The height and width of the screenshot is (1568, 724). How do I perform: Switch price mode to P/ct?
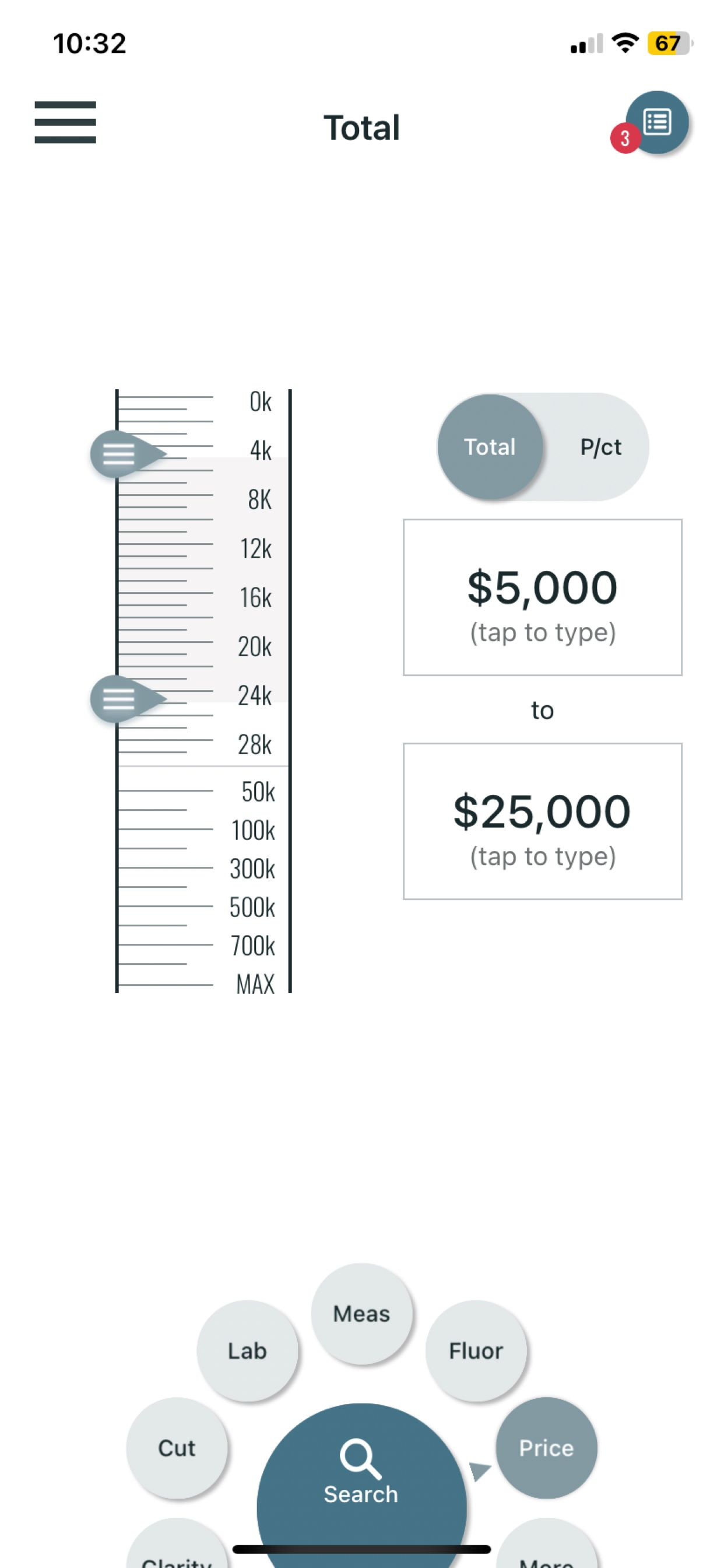600,447
